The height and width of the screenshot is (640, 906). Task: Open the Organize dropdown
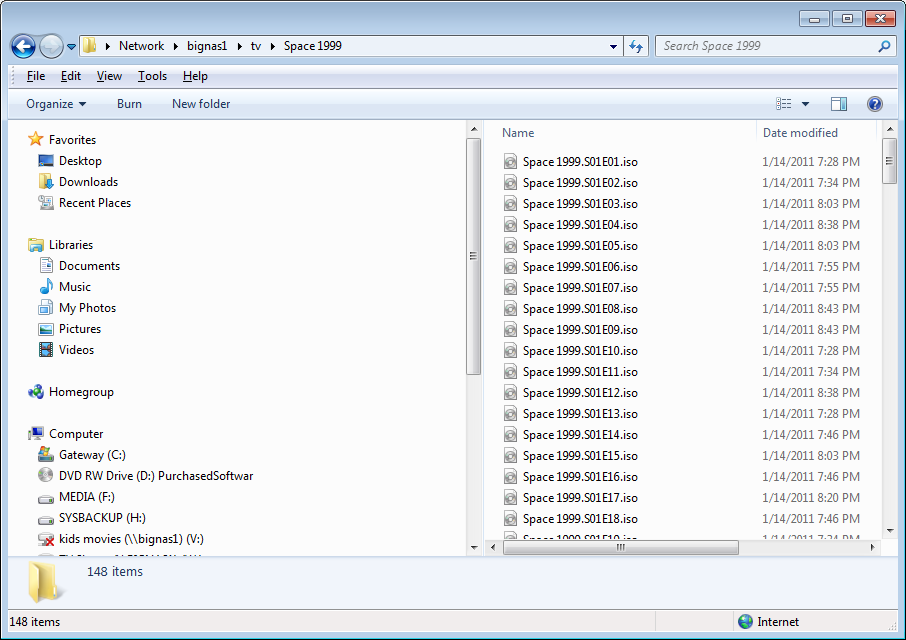pos(56,104)
